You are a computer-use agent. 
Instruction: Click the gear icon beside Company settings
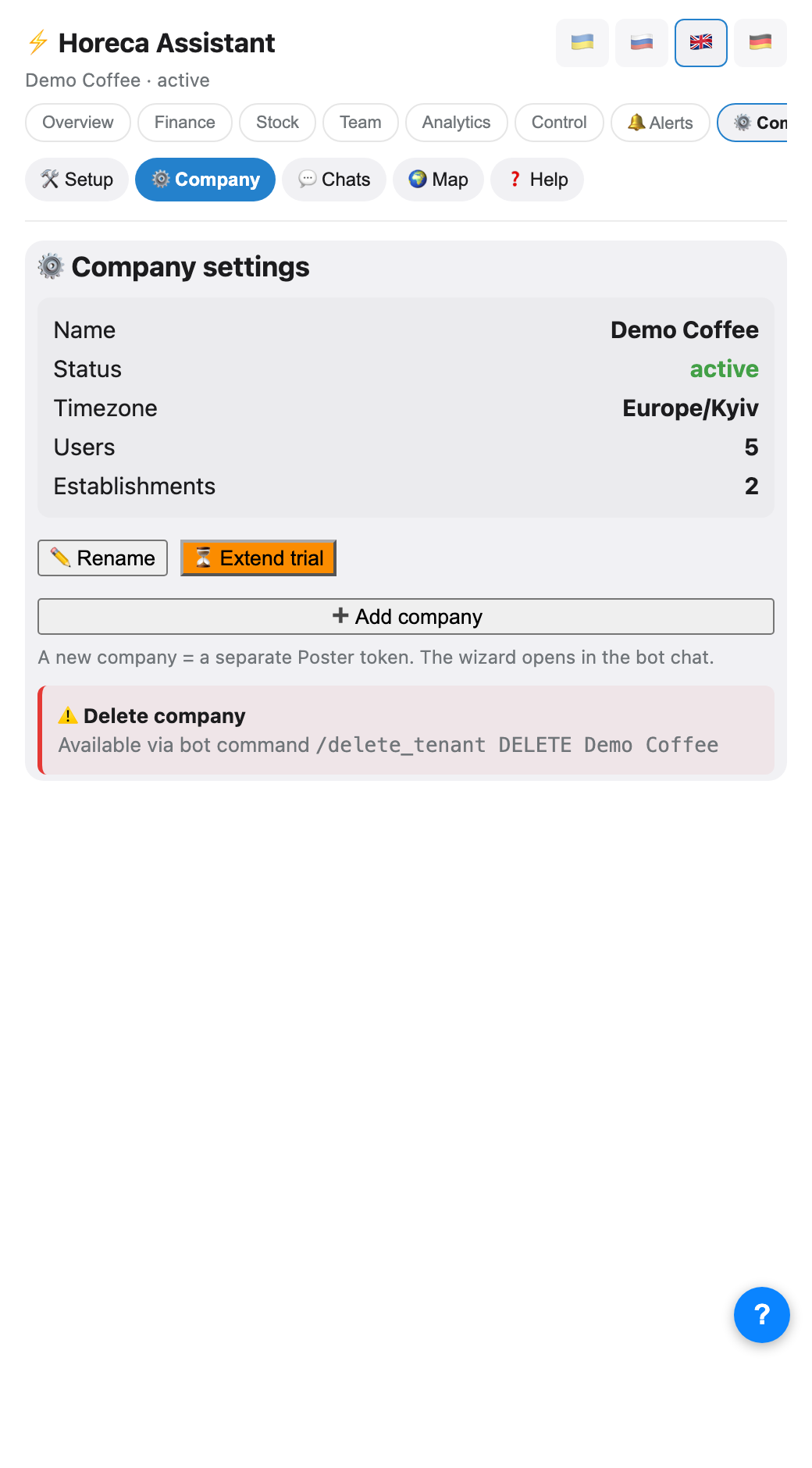tap(51, 266)
